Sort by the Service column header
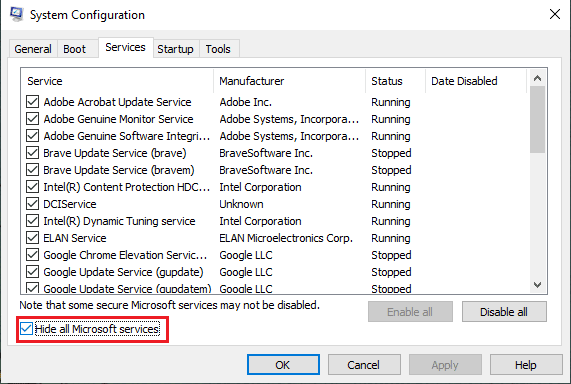This screenshot has width=571, height=384. pyautogui.click(x=117, y=81)
